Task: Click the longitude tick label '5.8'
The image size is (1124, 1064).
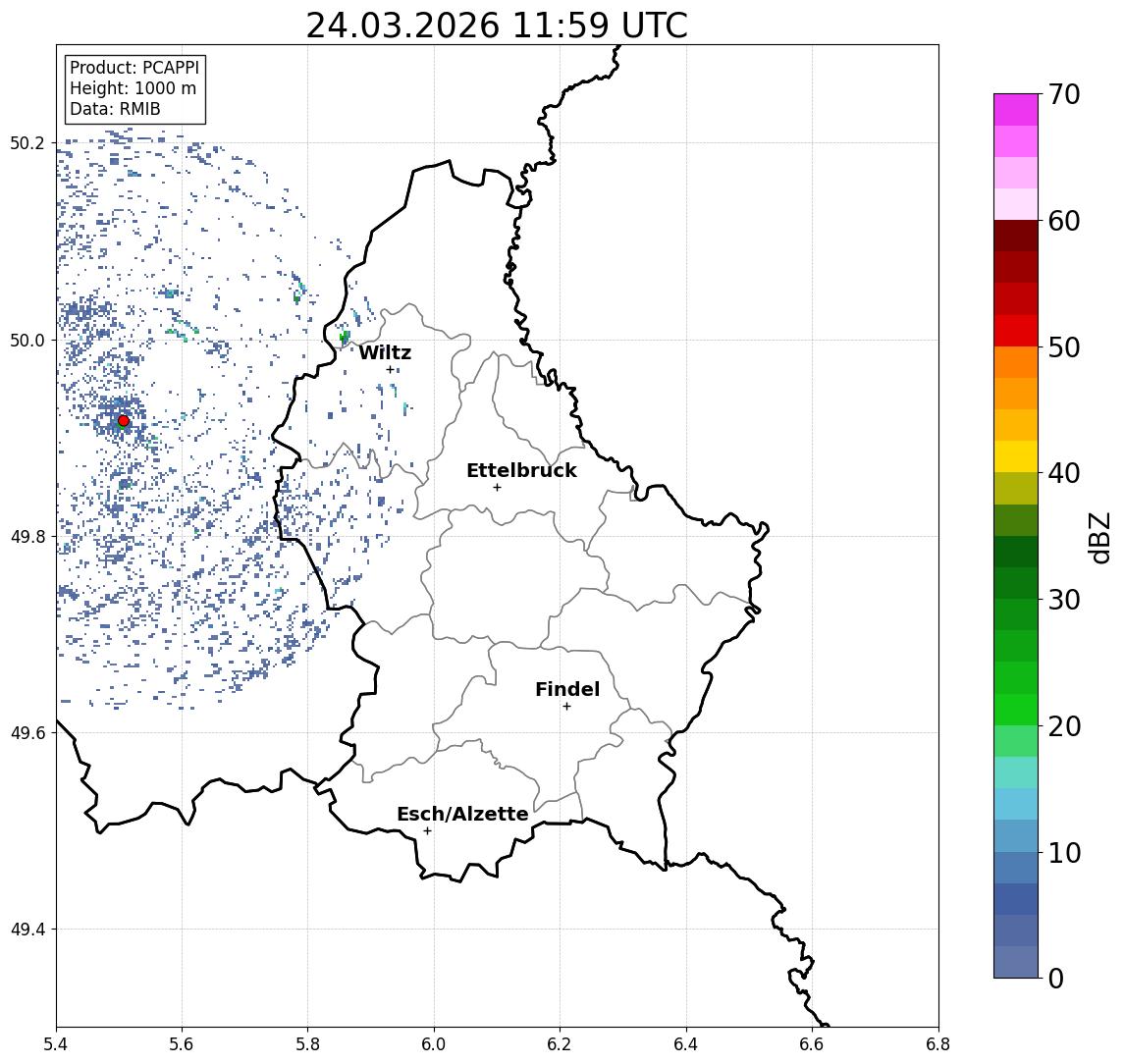Action: (x=307, y=1044)
